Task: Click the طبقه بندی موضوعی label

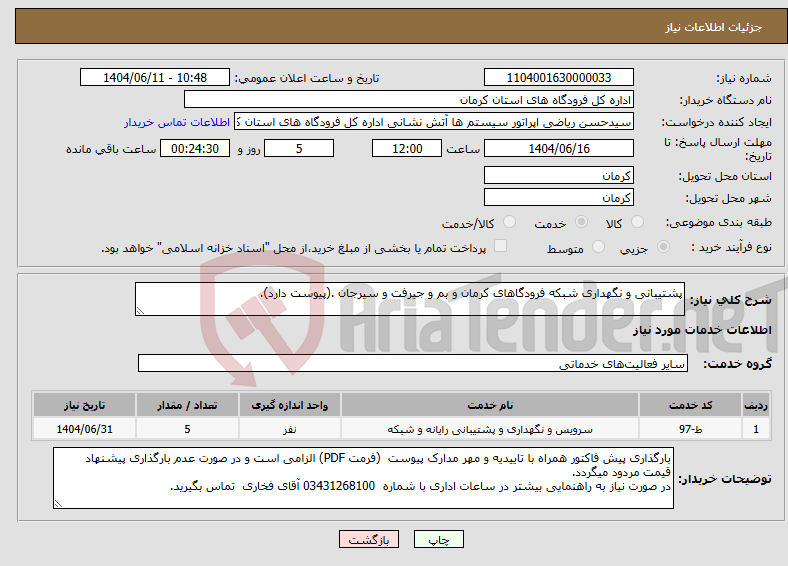Action: tap(719, 222)
